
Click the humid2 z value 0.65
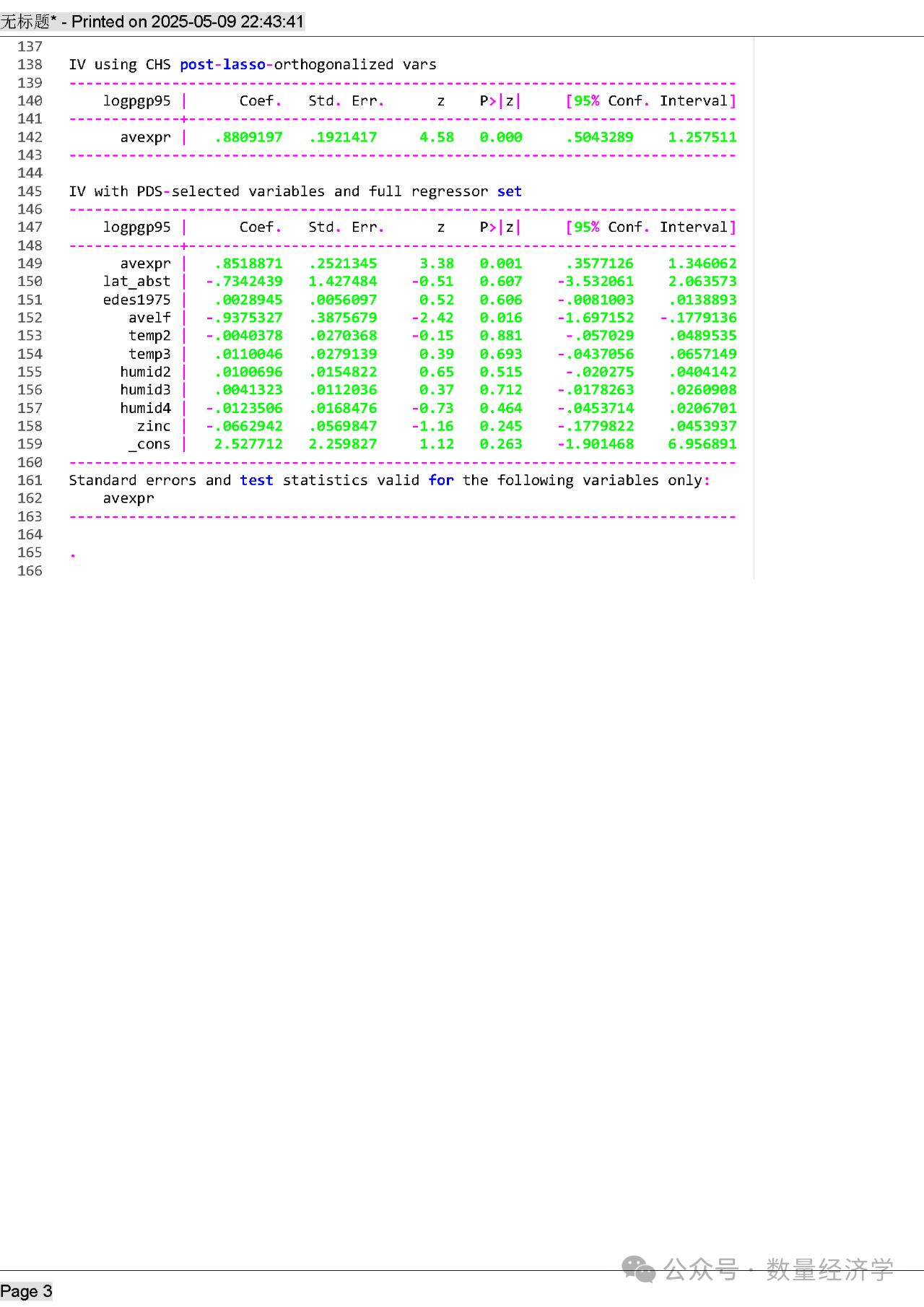[x=437, y=372]
